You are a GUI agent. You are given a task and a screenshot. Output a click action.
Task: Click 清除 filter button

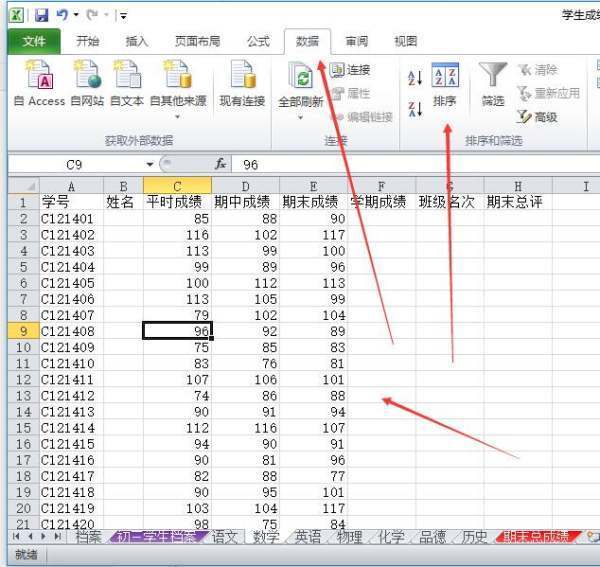coord(538,70)
